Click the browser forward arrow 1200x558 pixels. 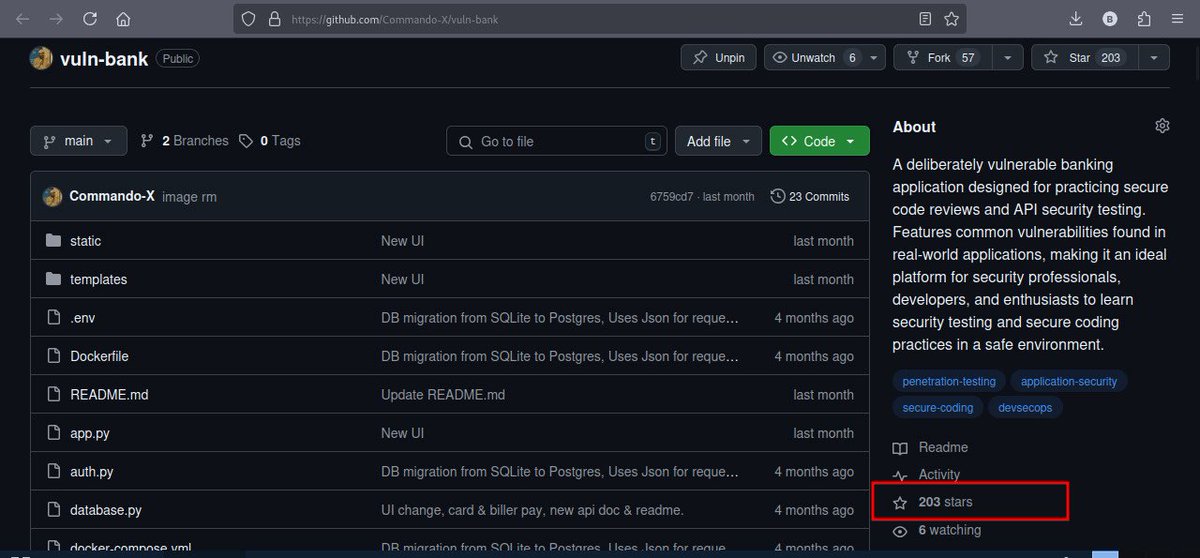57,19
